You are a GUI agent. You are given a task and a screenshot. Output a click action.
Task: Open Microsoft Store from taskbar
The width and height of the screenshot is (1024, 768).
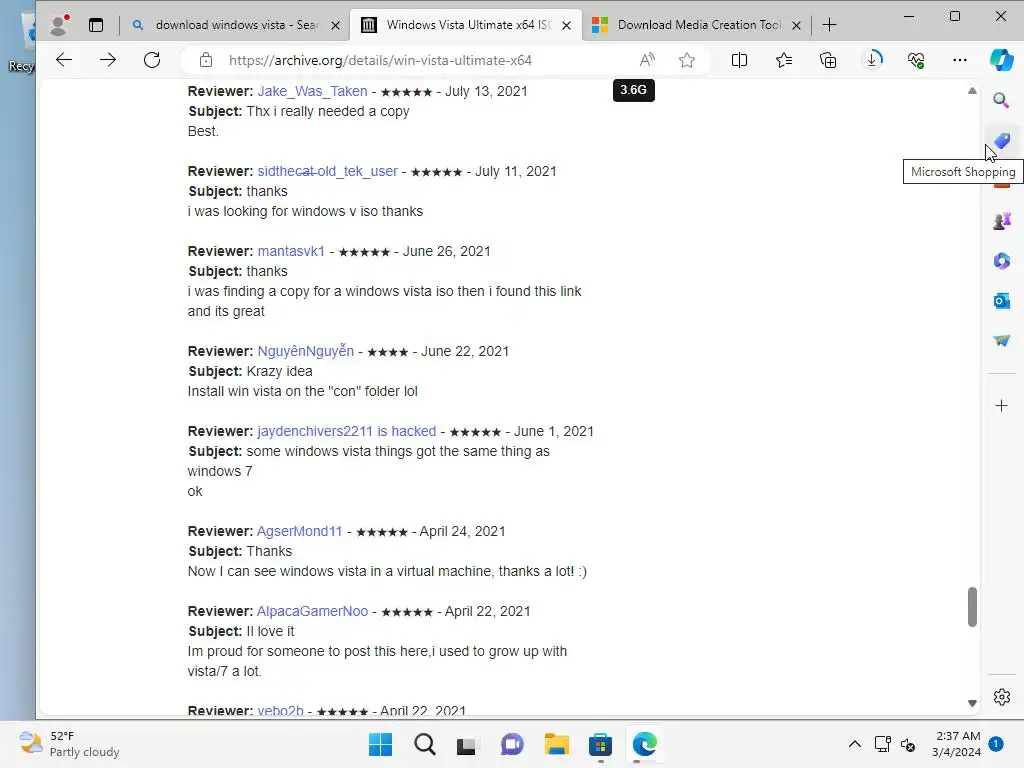600,744
